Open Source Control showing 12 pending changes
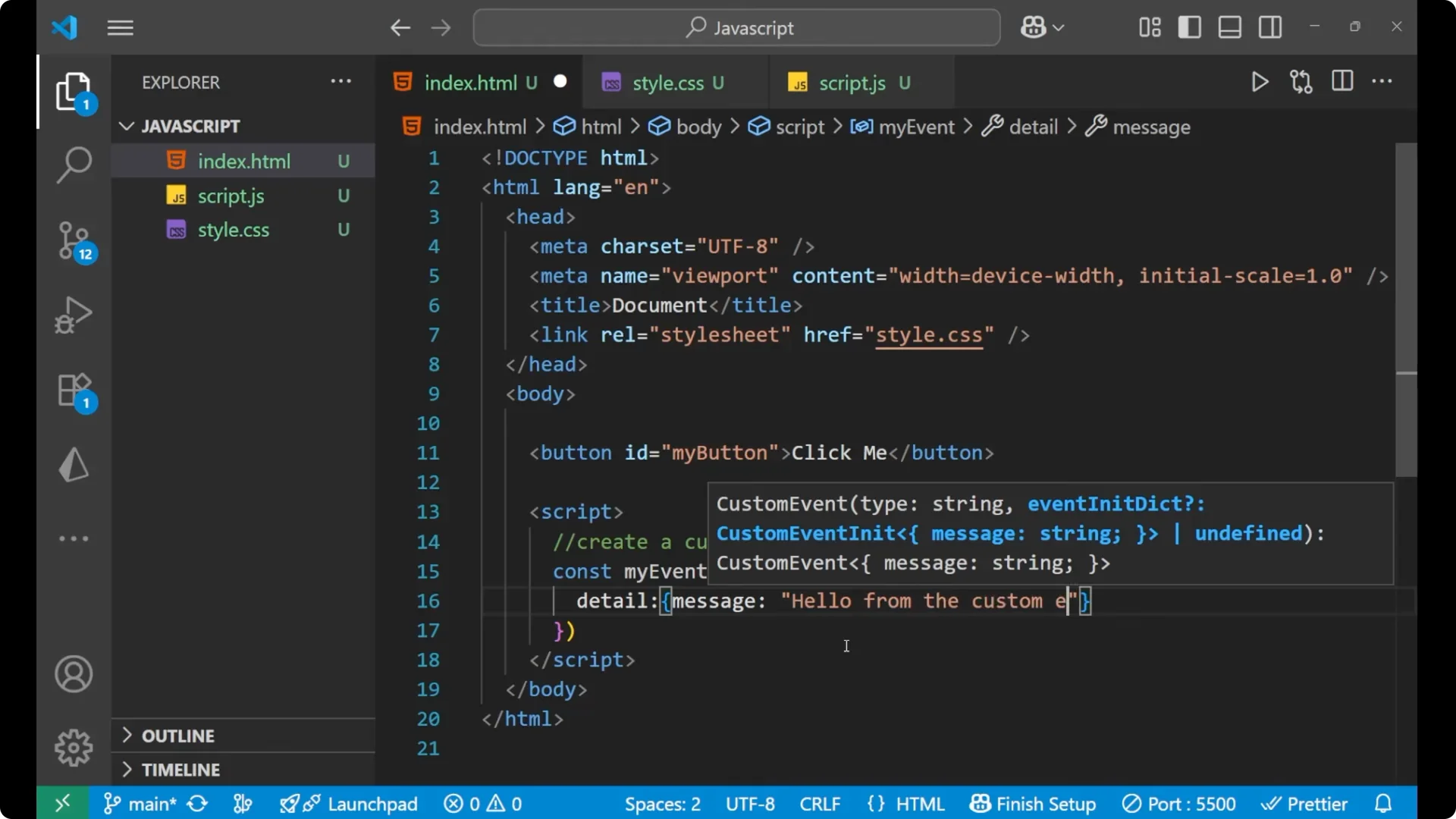Image resolution: width=1456 pixels, height=819 pixels. (74, 241)
